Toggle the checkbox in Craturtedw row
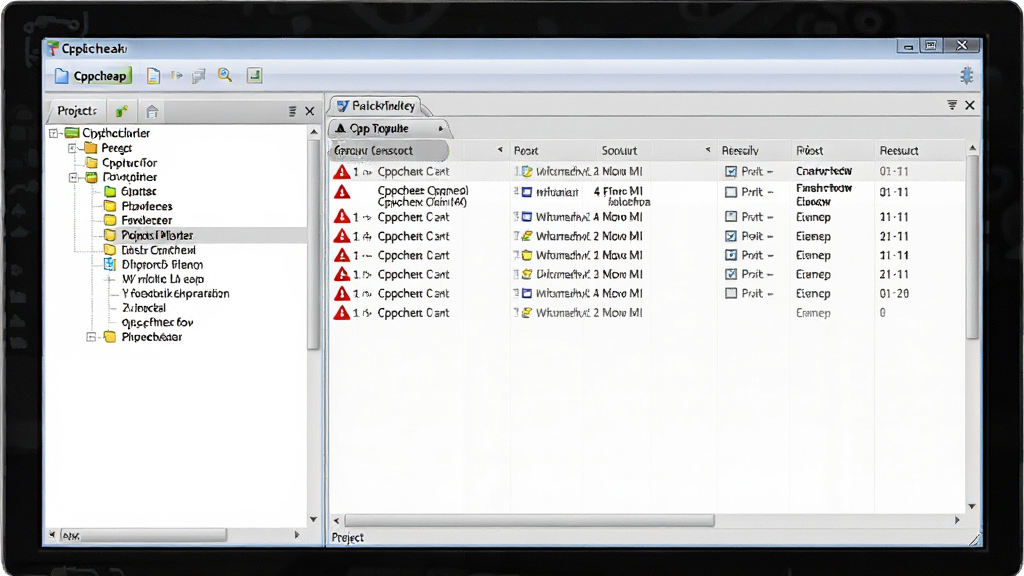The height and width of the screenshot is (576, 1024). coord(731,172)
